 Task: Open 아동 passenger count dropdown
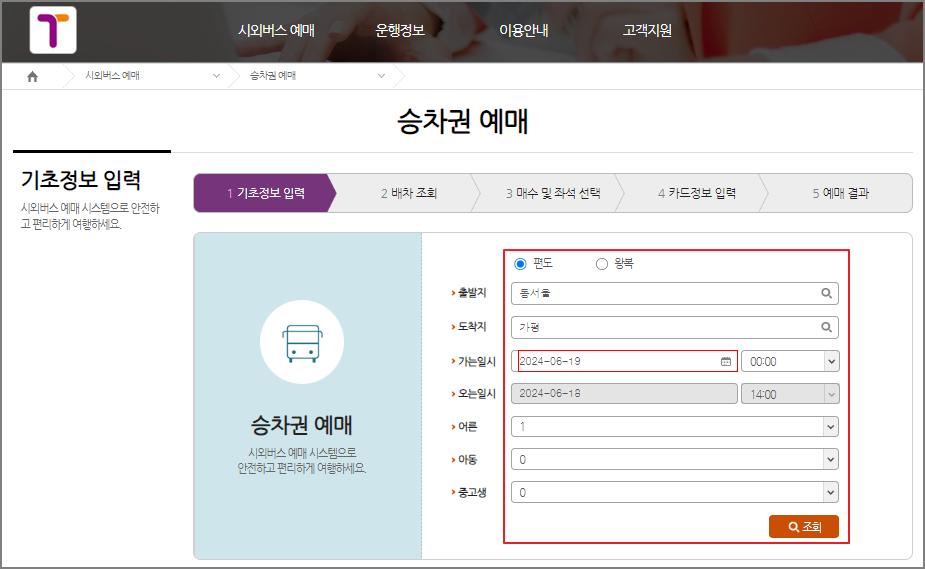pyautogui.click(x=675, y=459)
